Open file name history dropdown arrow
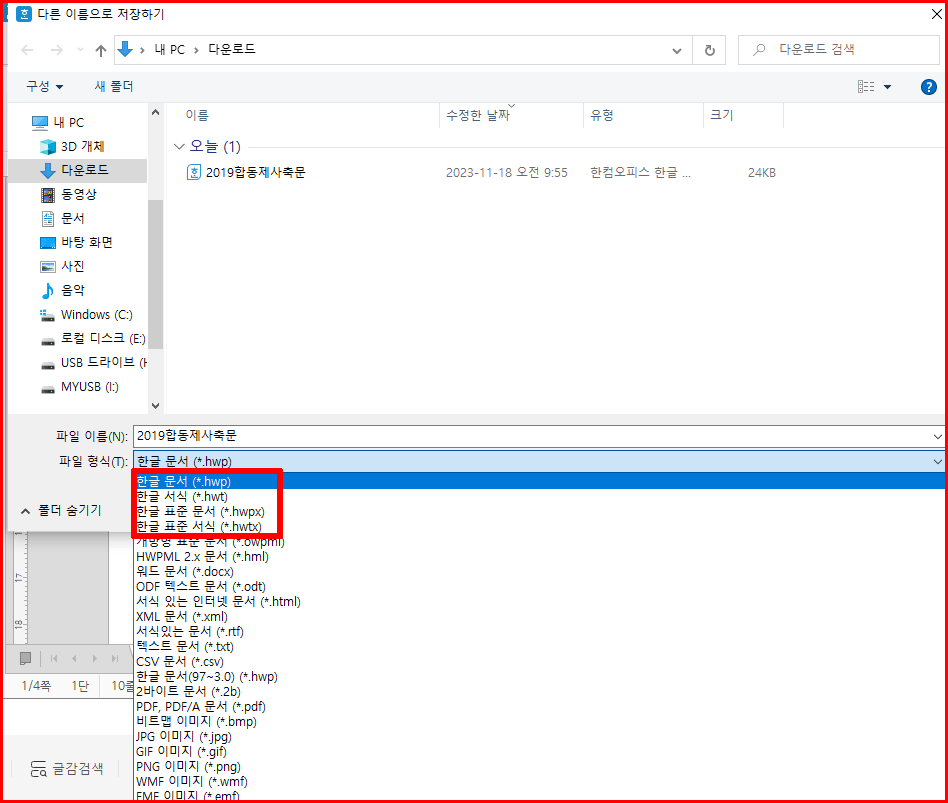Viewport: 948px width, 803px height. (x=937, y=437)
